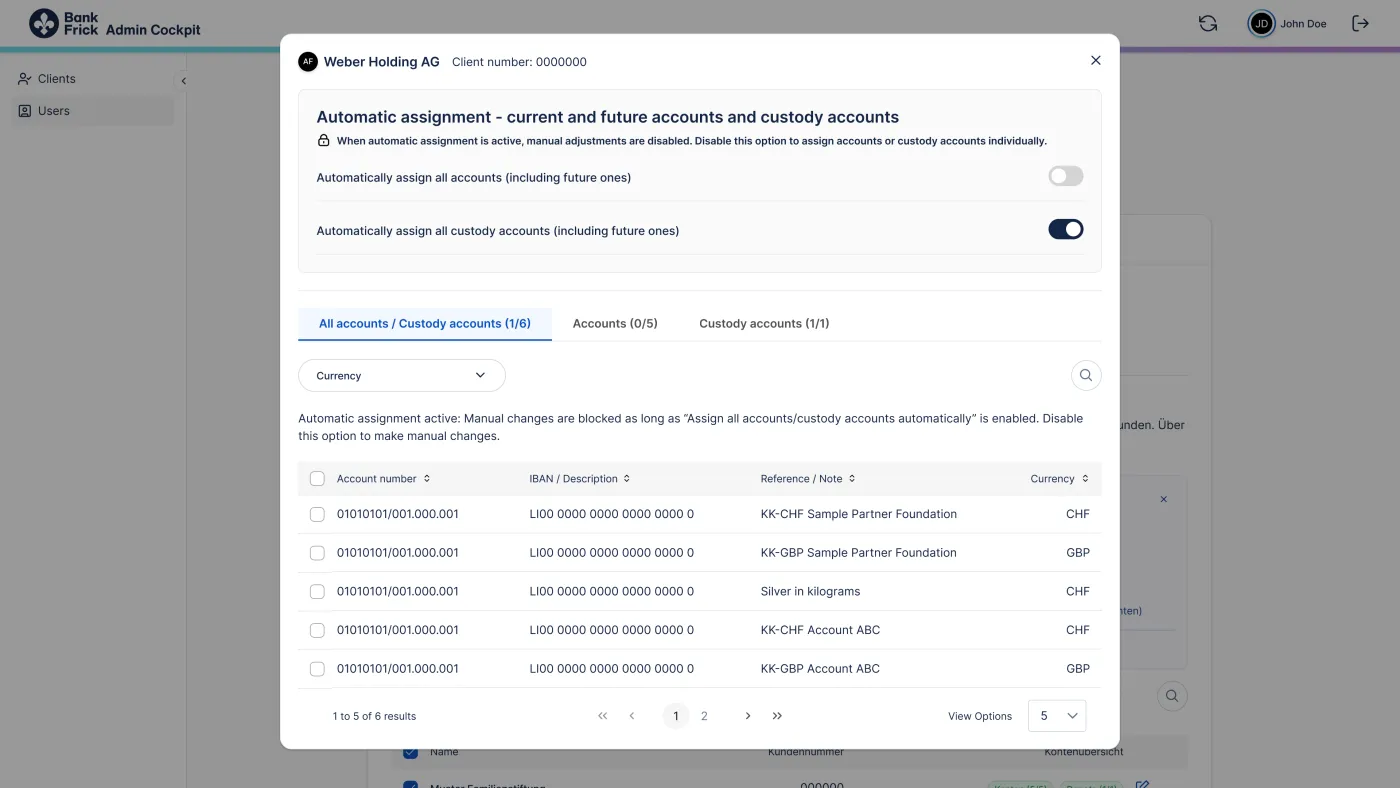The height and width of the screenshot is (788, 1400).
Task: Disable automatic custody accounts assignment toggle
Action: [x=1065, y=229]
